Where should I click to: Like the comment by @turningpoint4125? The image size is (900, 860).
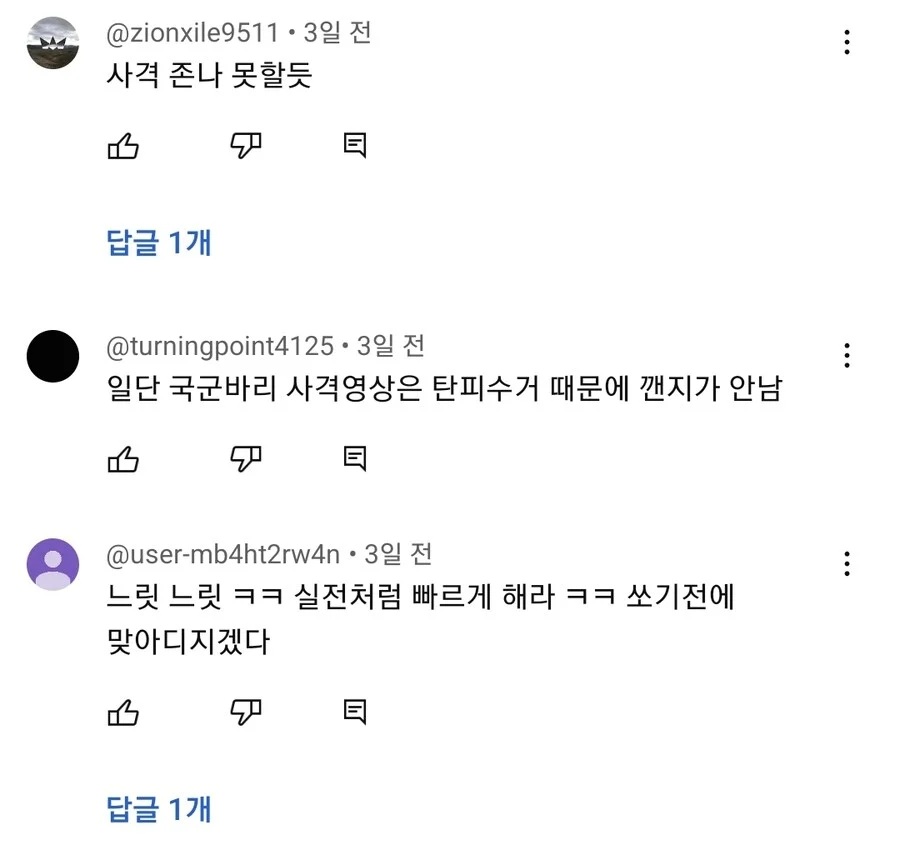123,459
